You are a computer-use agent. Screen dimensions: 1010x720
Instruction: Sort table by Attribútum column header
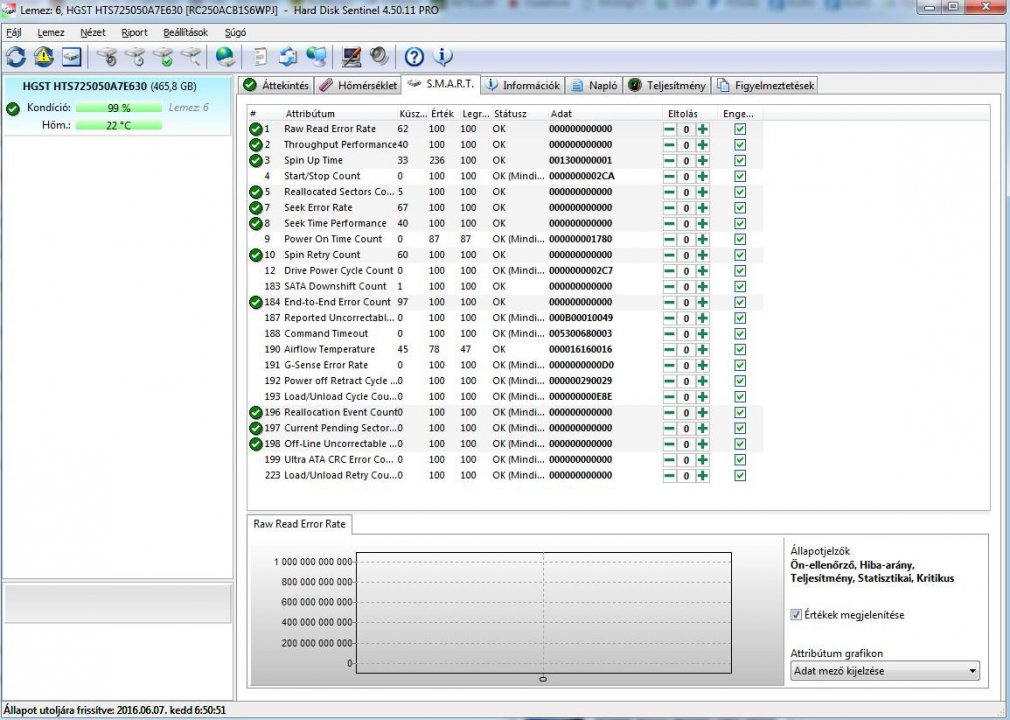pyautogui.click(x=310, y=114)
